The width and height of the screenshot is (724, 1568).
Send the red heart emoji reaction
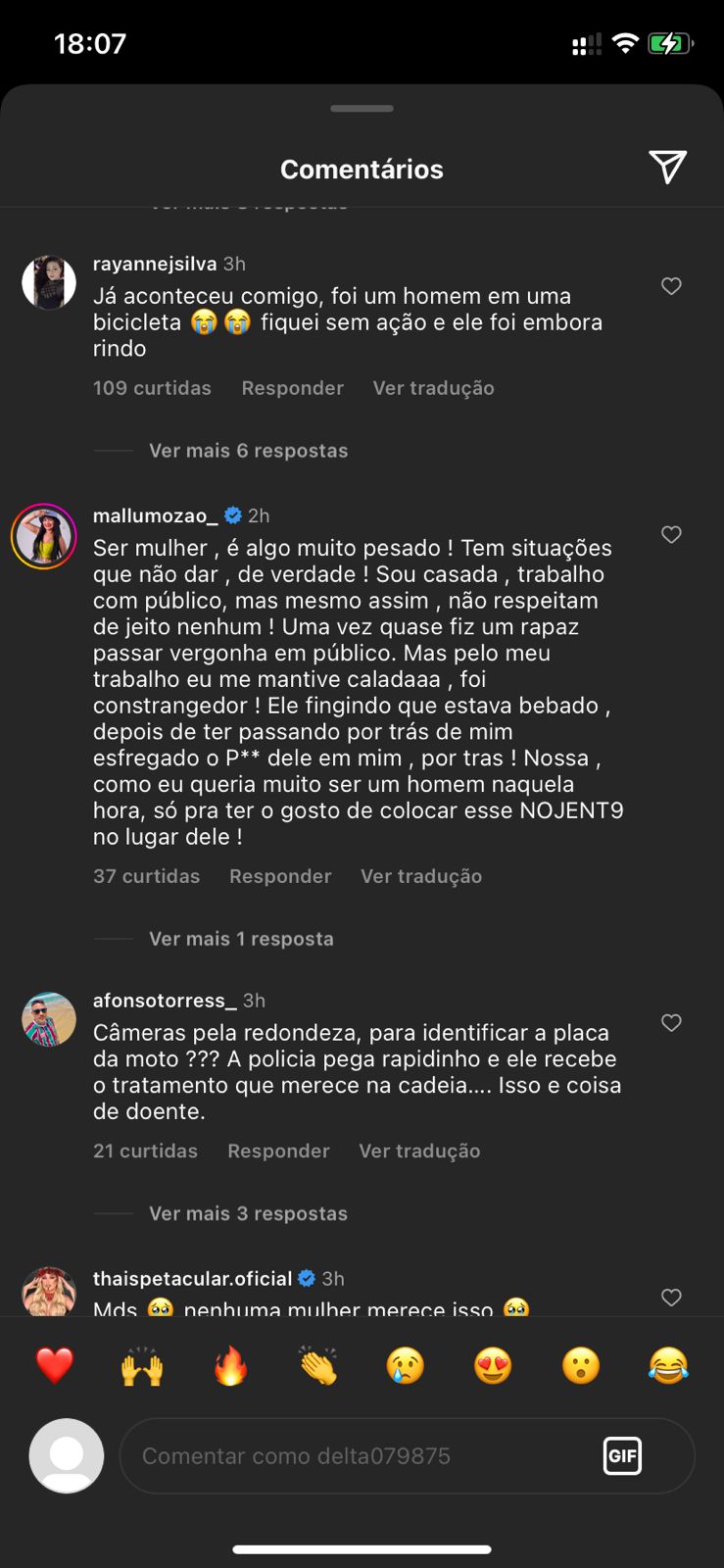tap(55, 1365)
